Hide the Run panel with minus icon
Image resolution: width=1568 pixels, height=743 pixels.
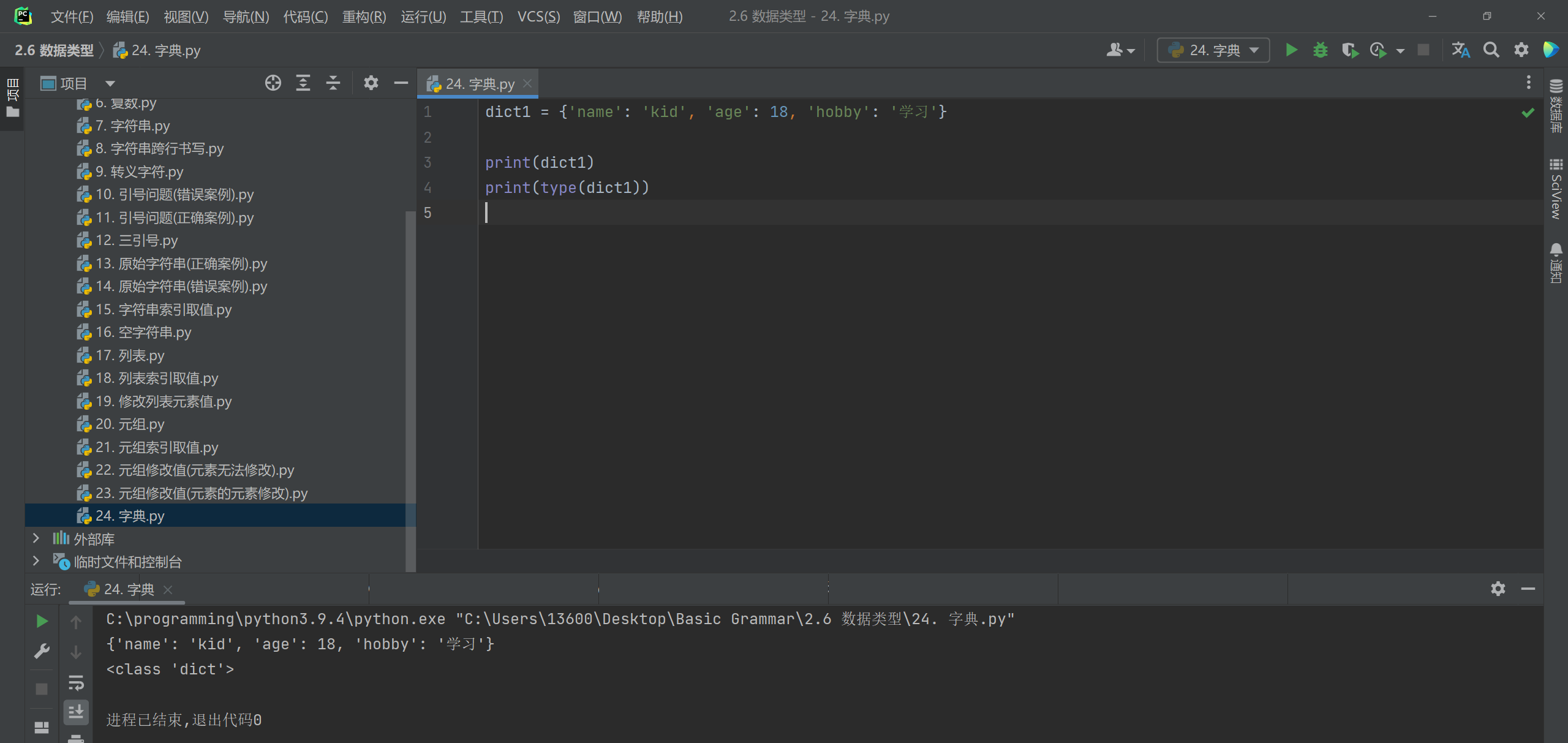pyautogui.click(x=1528, y=589)
